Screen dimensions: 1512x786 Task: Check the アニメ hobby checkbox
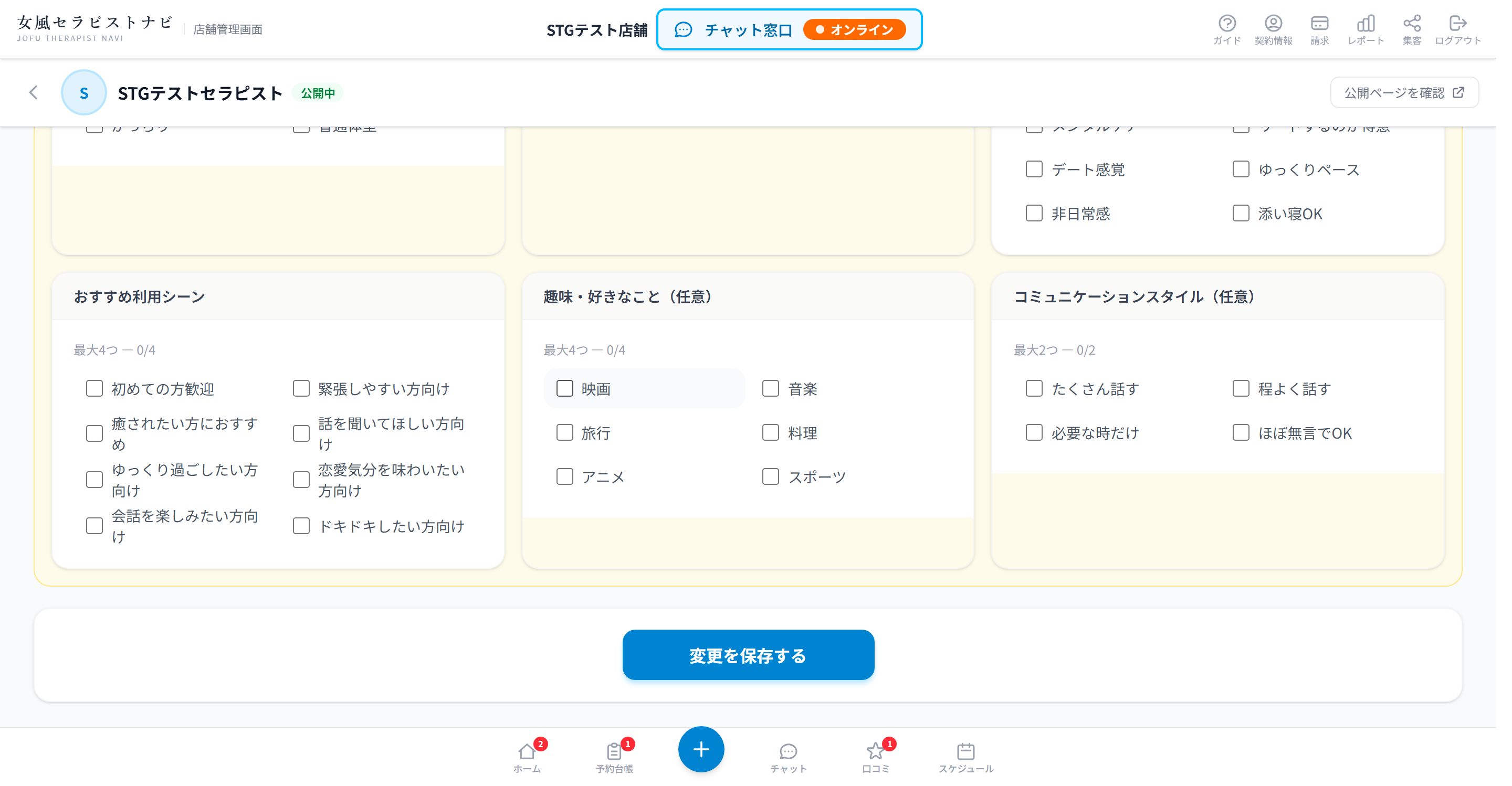pos(571,482)
